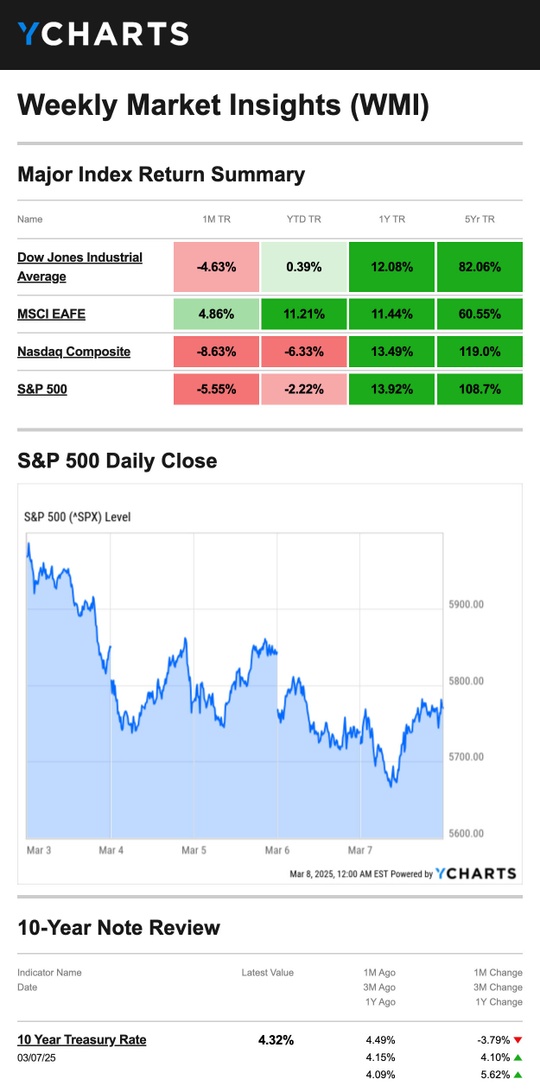540x1092 pixels.
Task: Click the YCharts logo in header
Action: (x=103, y=33)
